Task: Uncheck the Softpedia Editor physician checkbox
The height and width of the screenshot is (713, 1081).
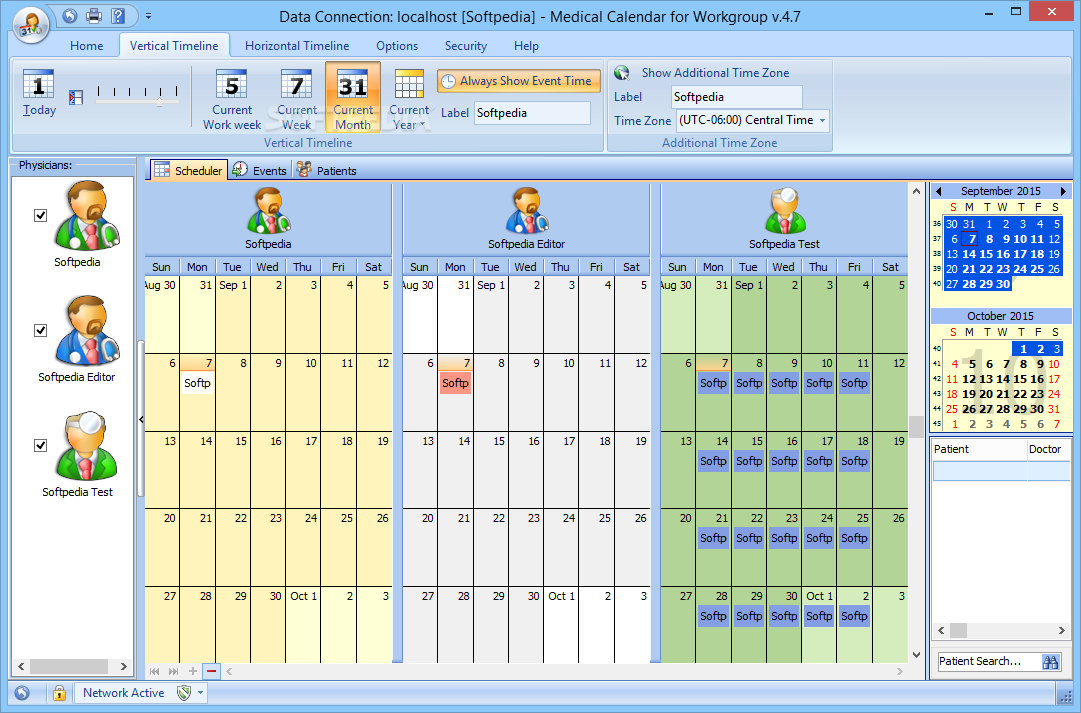Action: click(x=41, y=331)
